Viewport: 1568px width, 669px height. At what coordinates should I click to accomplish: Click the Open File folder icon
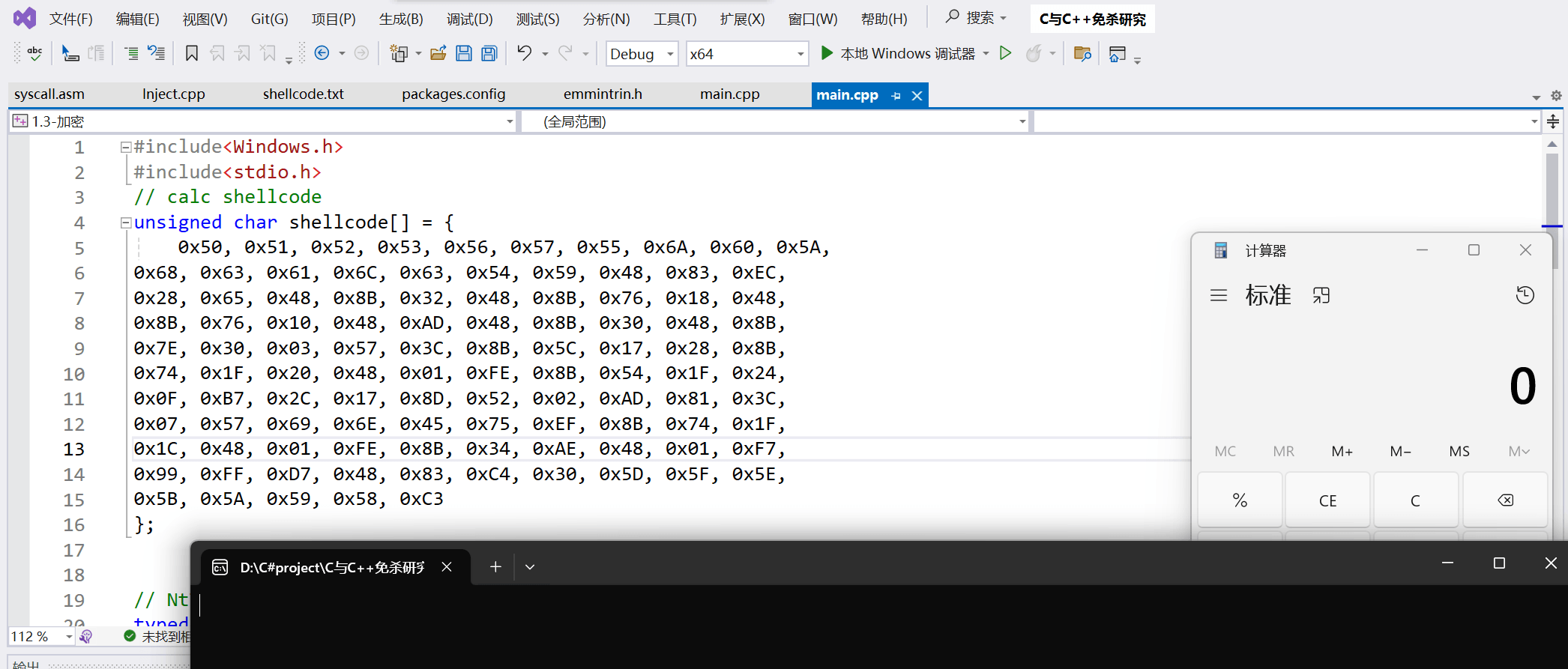tap(438, 53)
